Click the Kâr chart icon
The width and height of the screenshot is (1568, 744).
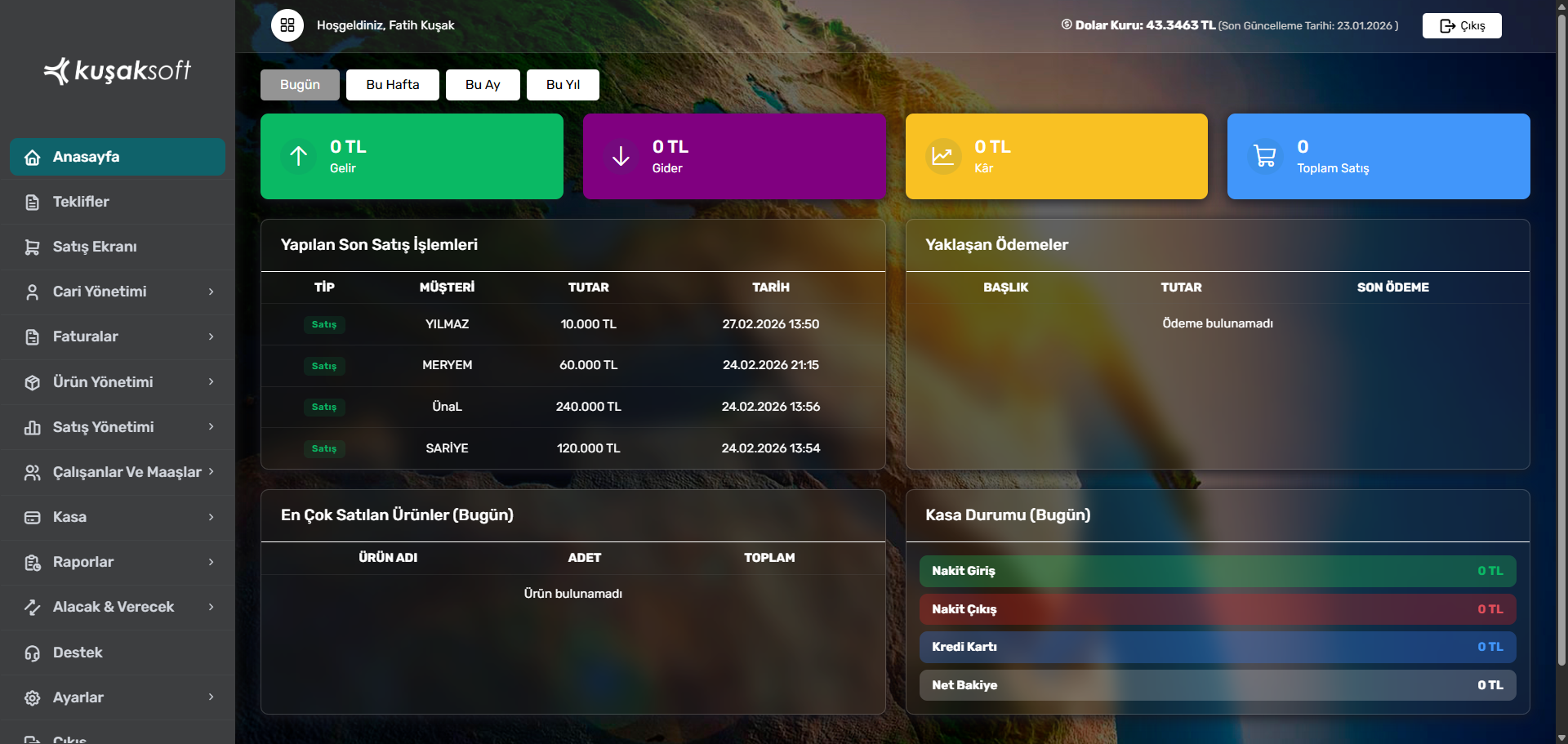pyautogui.click(x=942, y=156)
